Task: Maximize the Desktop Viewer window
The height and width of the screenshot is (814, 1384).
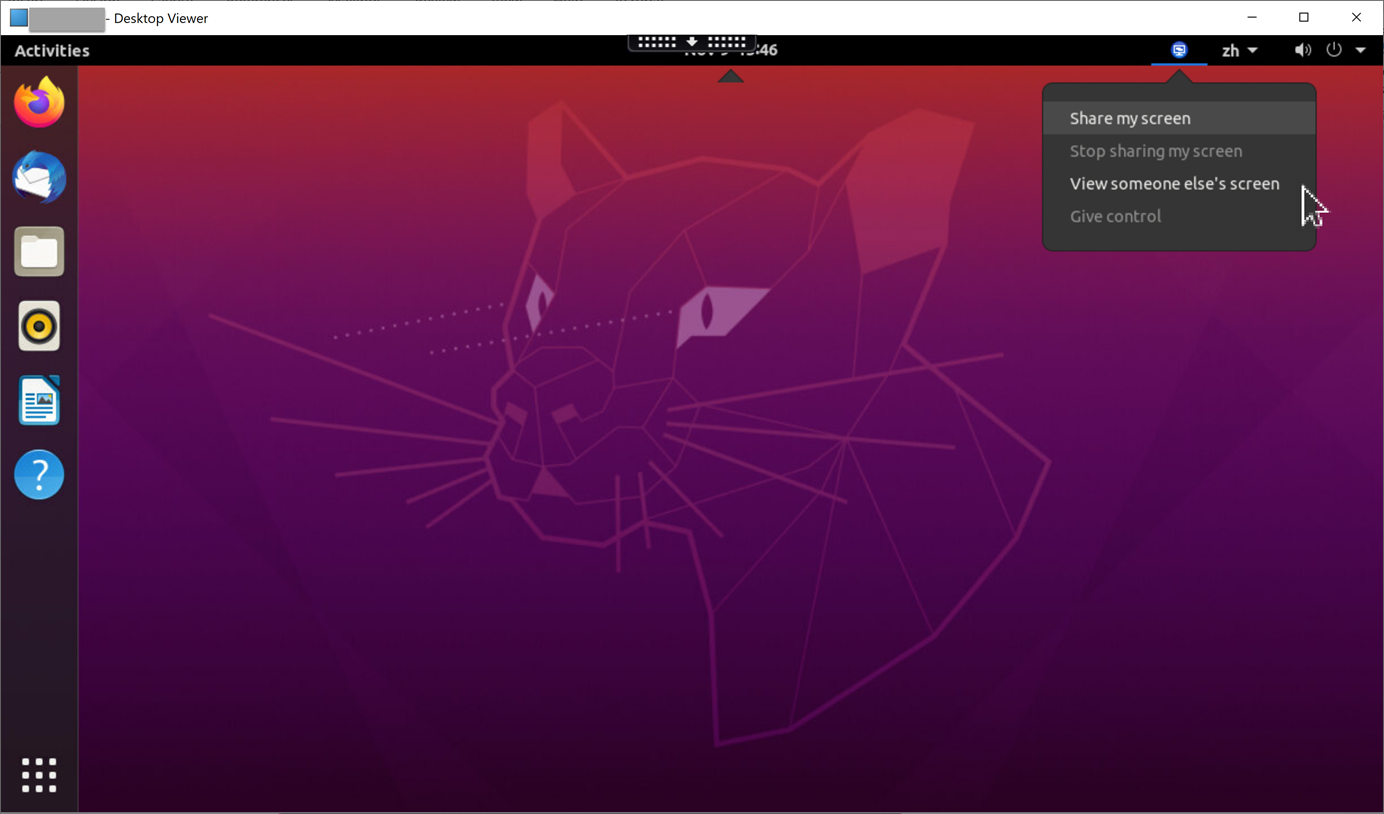Action: point(1303,17)
